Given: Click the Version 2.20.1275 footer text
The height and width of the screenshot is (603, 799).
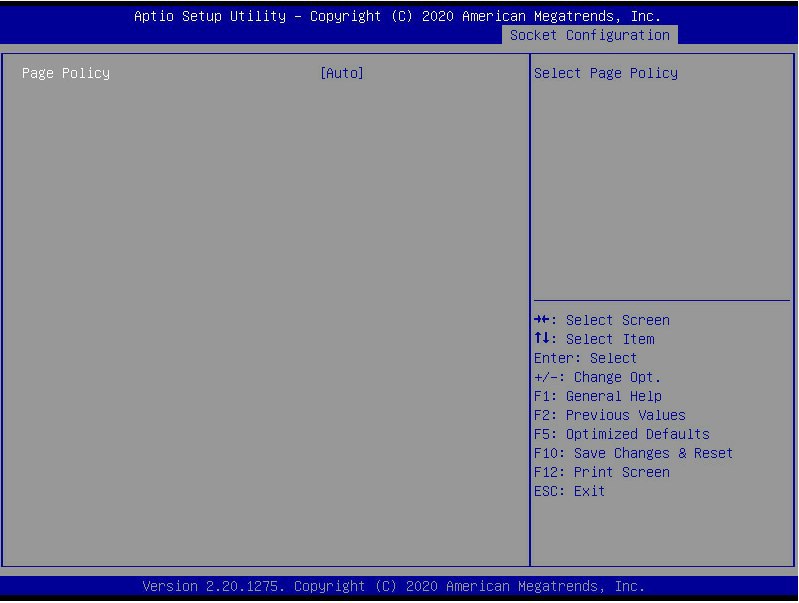Looking at the screenshot, I should click(x=393, y=586).
